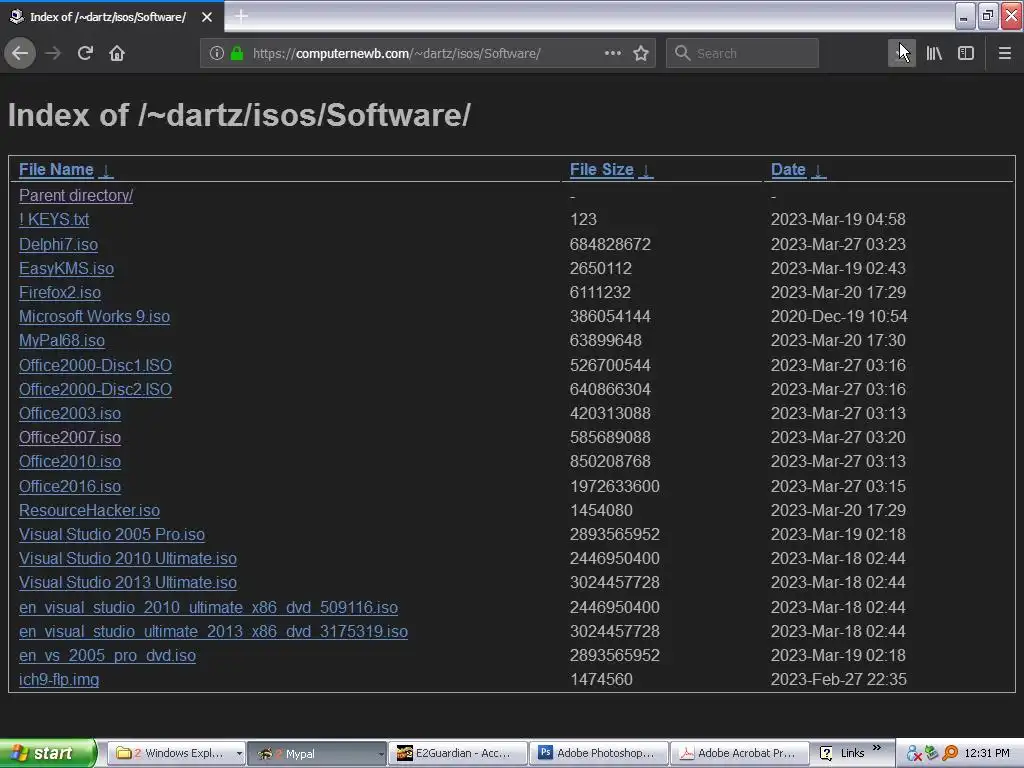Open the Windows start menu
1024x768 pixels.
(47, 753)
